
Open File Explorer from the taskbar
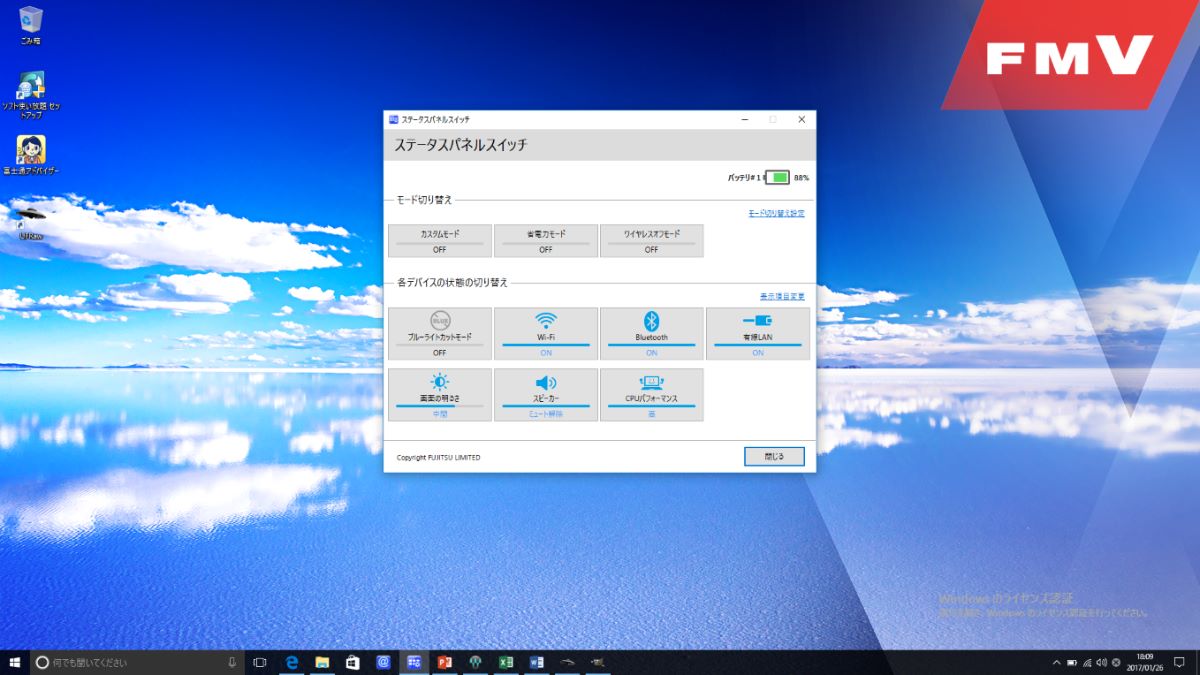[322, 662]
